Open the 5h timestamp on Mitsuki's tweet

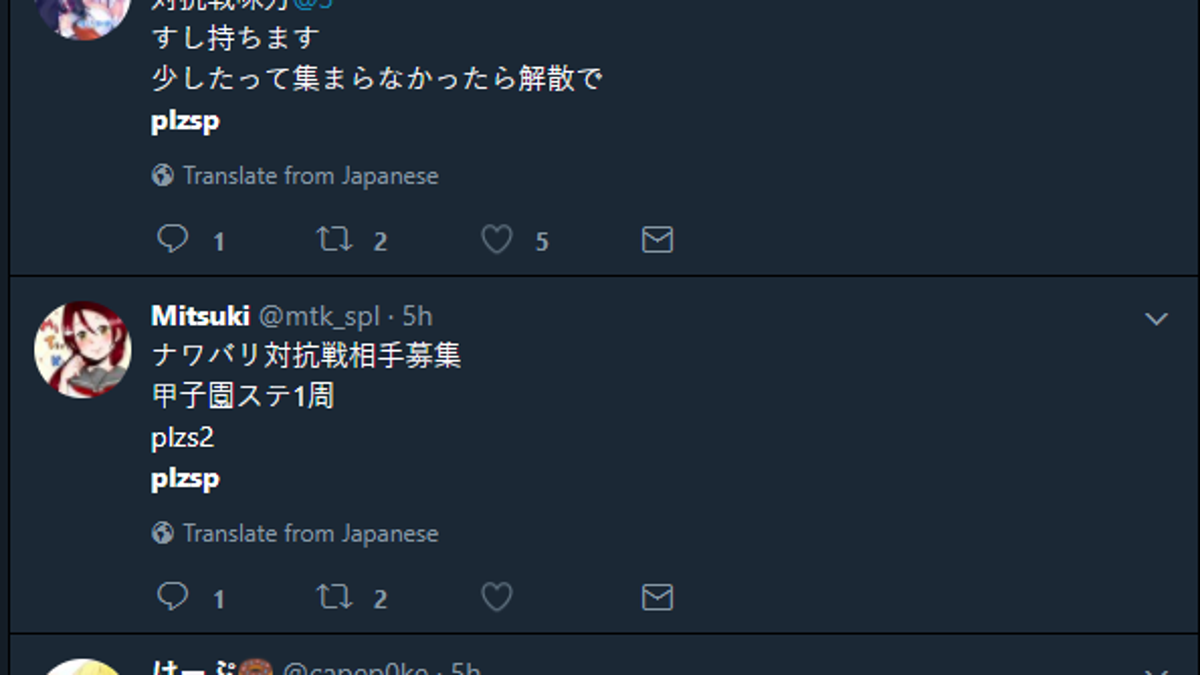(417, 317)
